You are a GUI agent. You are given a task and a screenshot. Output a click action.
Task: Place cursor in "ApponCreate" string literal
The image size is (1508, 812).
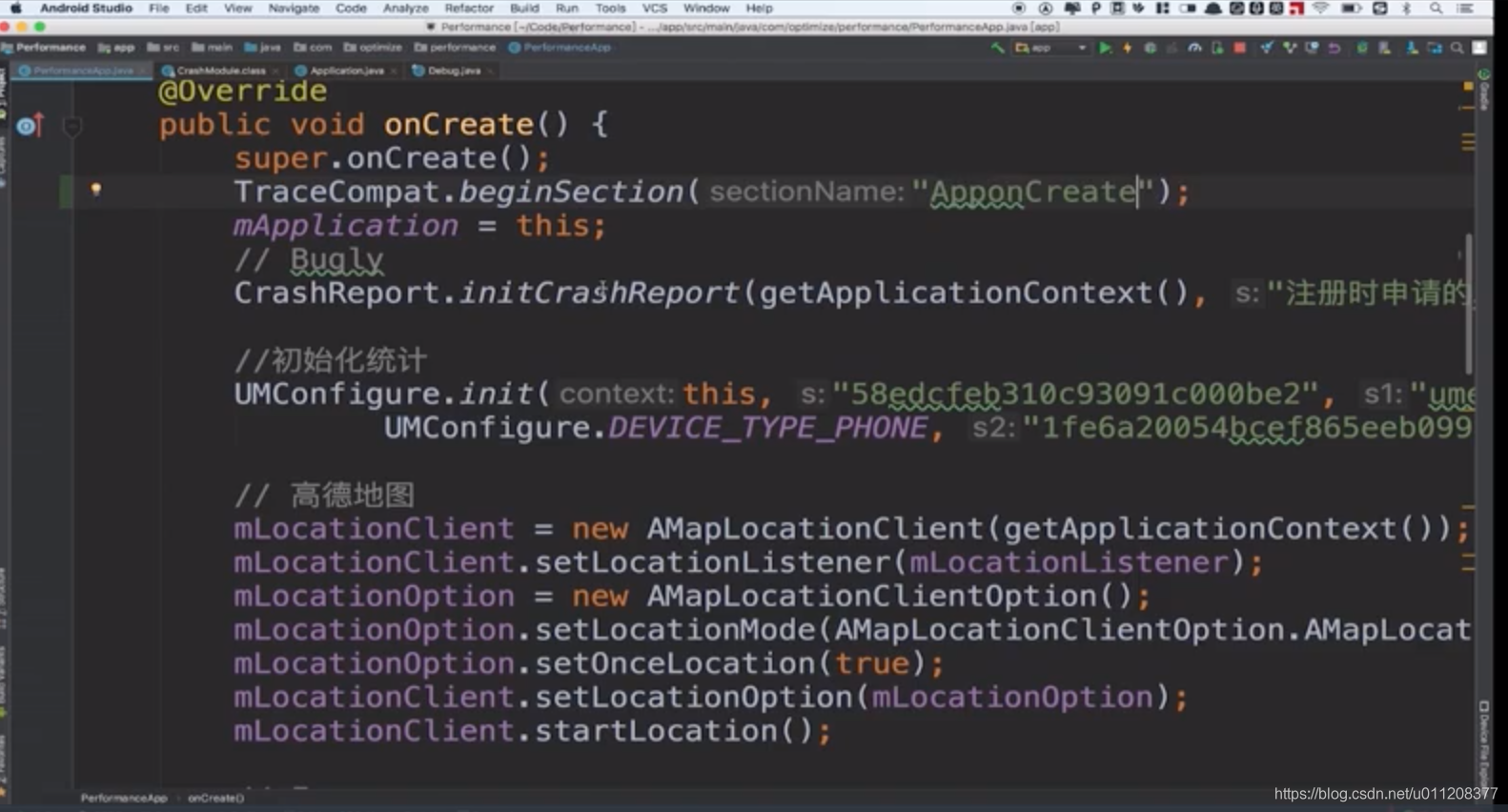pos(1033,192)
